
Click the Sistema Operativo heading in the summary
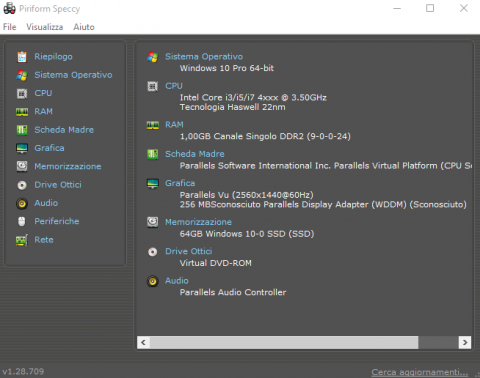pyautogui.click(x=204, y=57)
